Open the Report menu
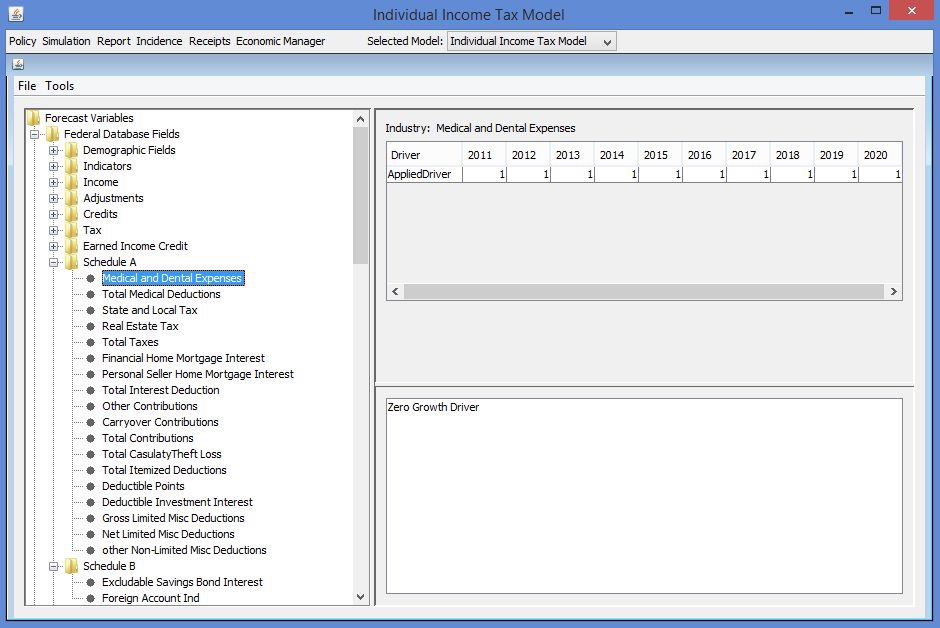Screen dimensions: 940x628 [113, 41]
